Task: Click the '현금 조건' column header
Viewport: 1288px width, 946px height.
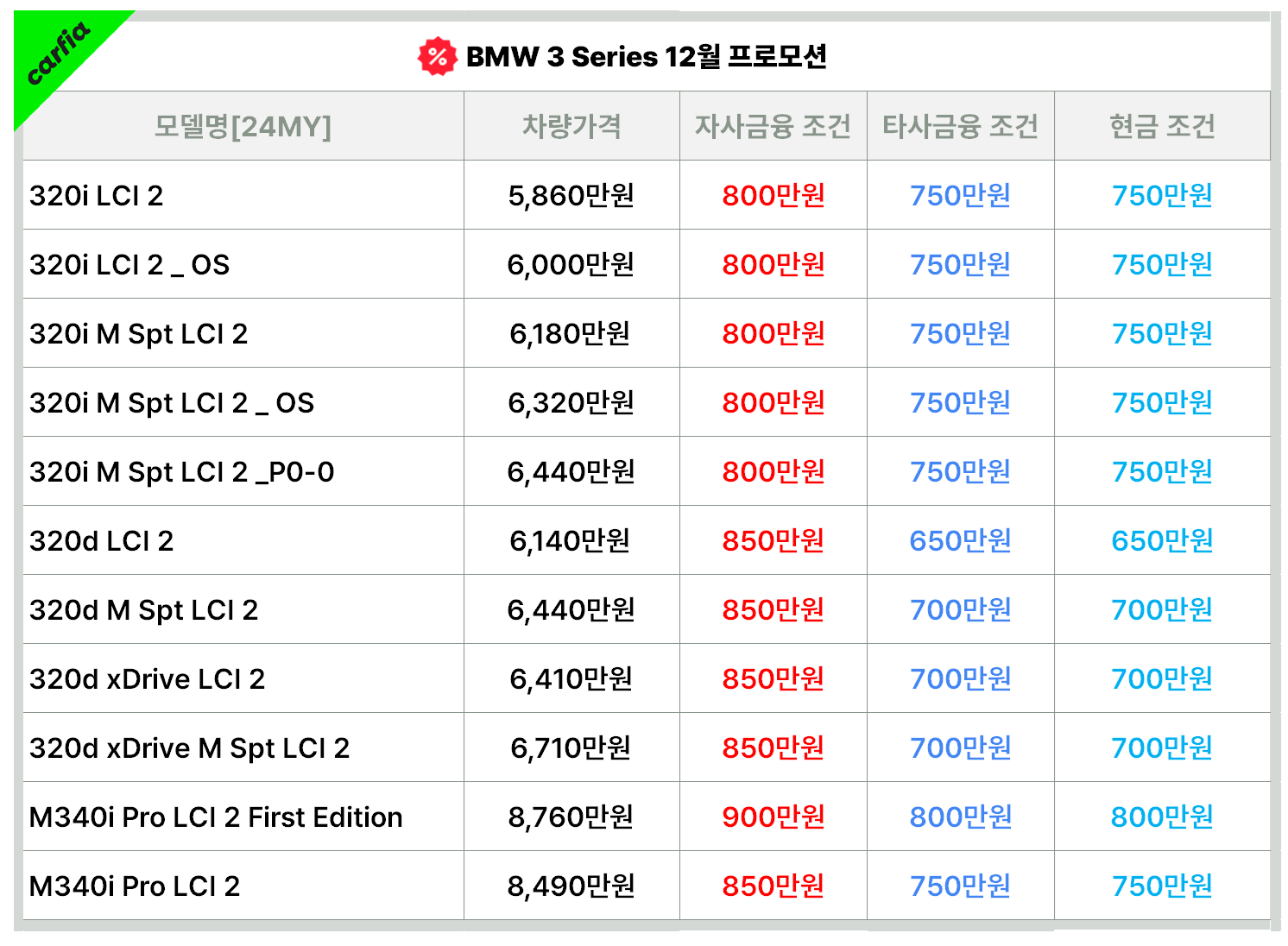Action: pos(1162,126)
